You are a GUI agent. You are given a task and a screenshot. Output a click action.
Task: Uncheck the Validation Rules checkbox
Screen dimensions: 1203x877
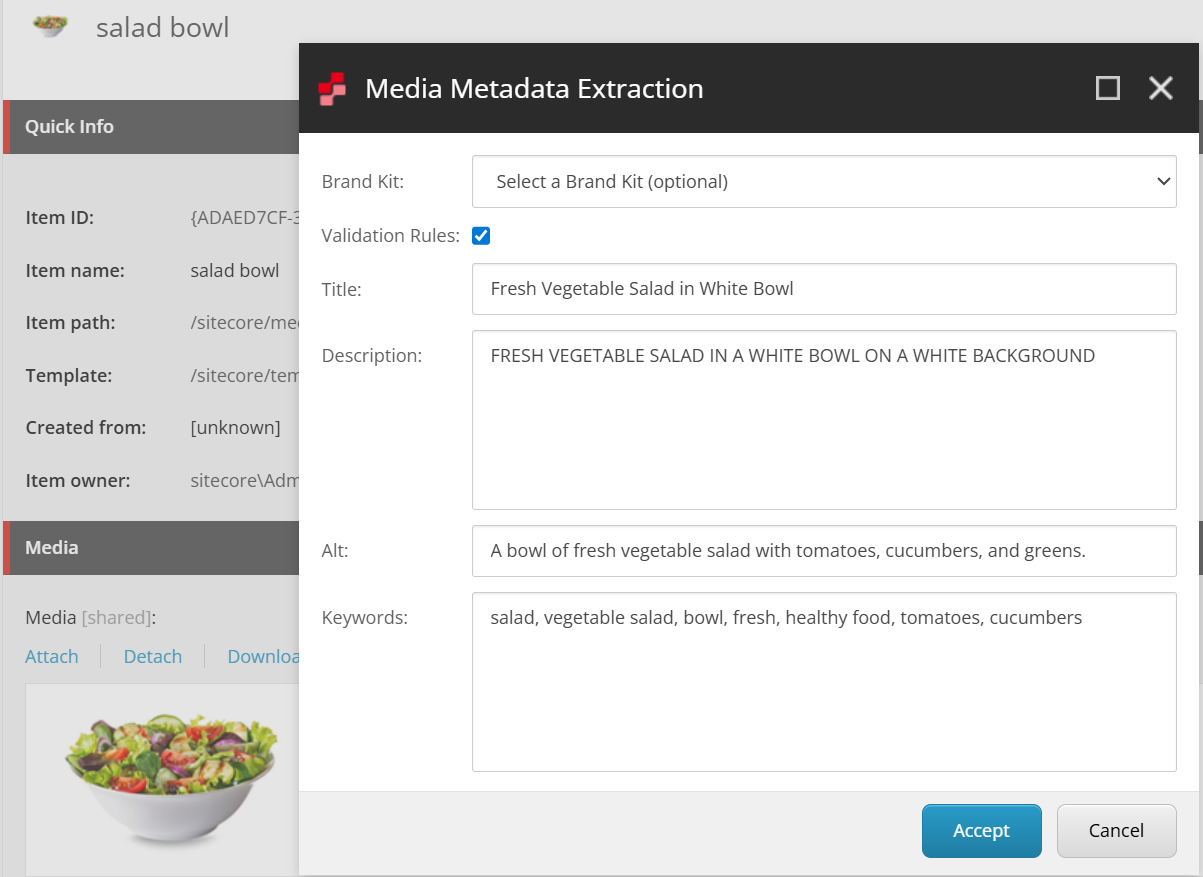[x=481, y=236]
